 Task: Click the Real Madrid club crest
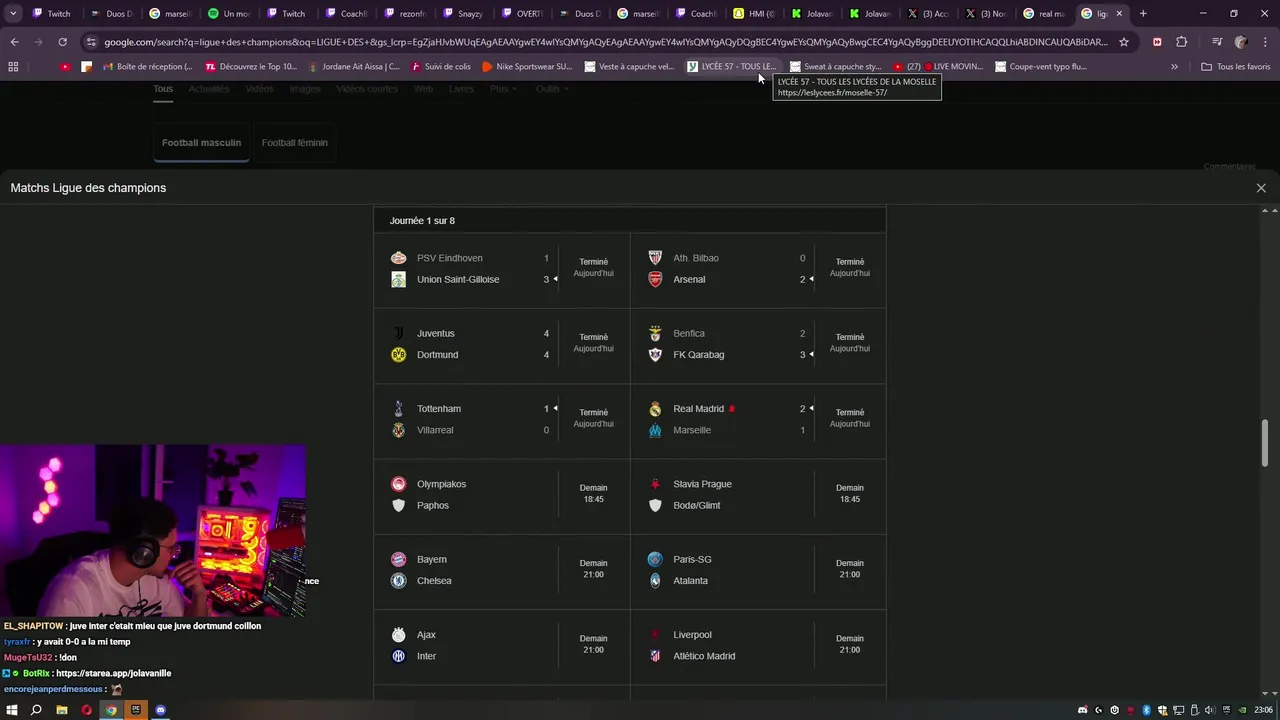click(x=655, y=409)
